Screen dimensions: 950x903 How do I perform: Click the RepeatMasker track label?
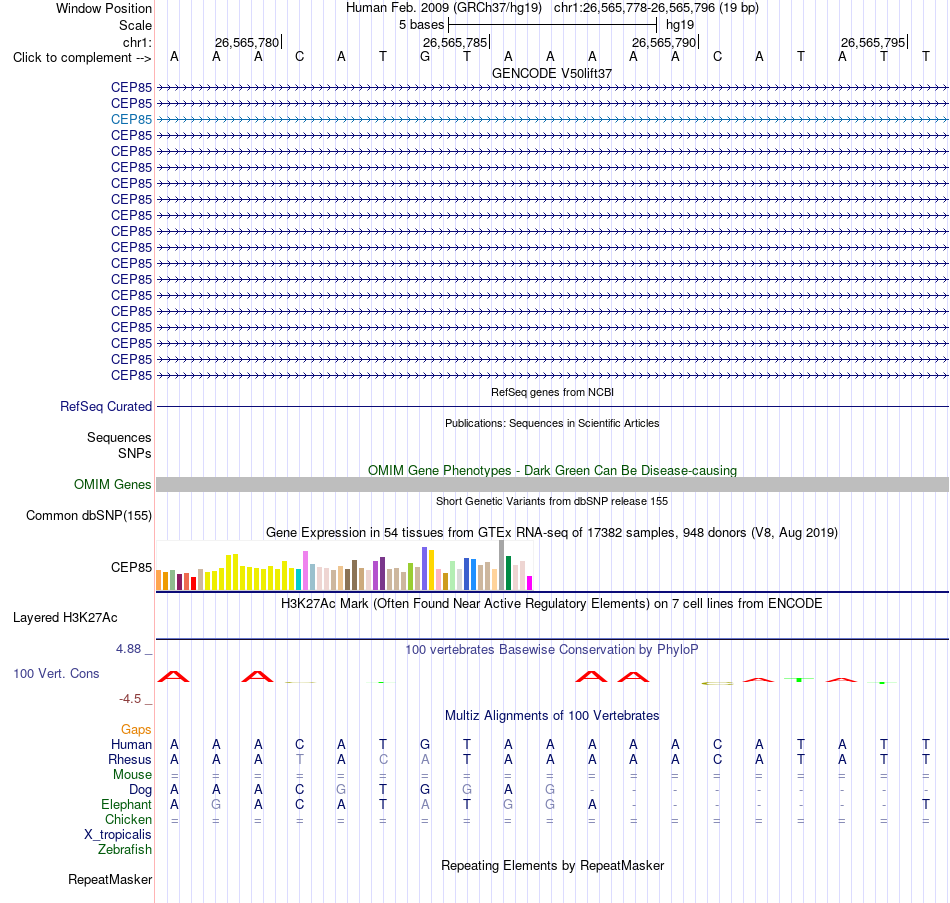(x=110, y=879)
